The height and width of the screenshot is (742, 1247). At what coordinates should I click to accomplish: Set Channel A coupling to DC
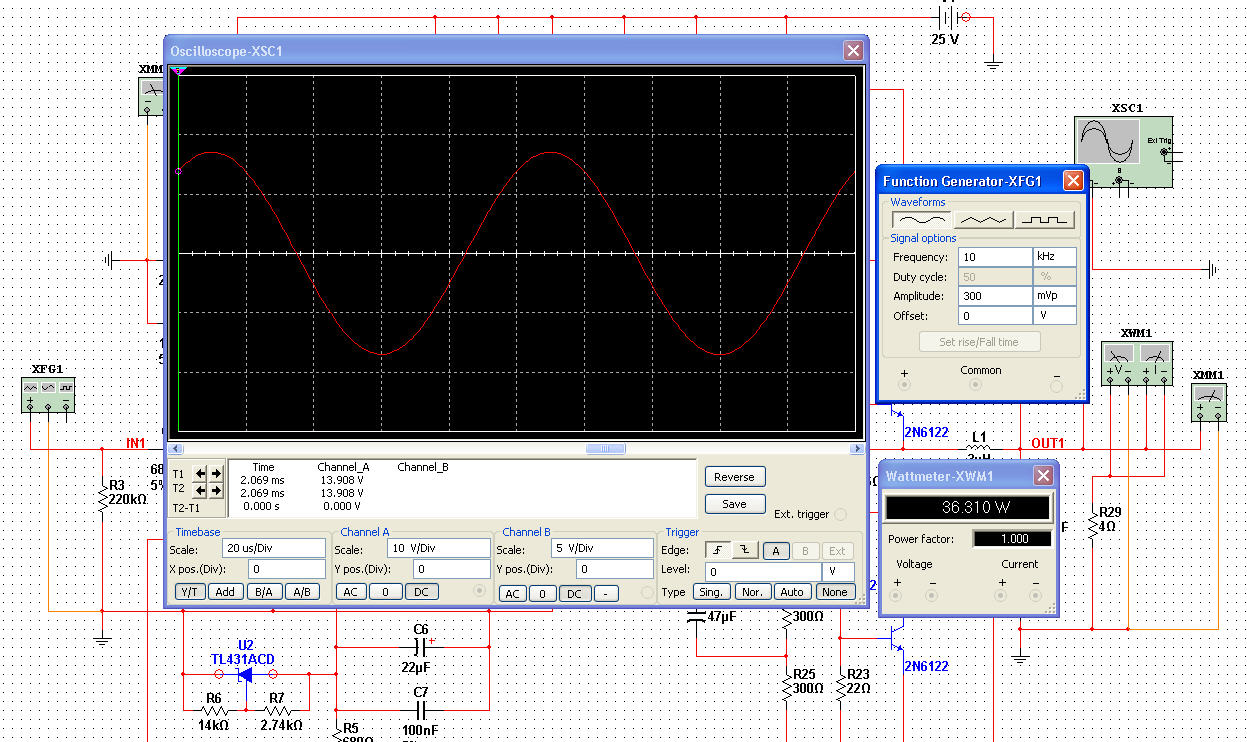(421, 592)
